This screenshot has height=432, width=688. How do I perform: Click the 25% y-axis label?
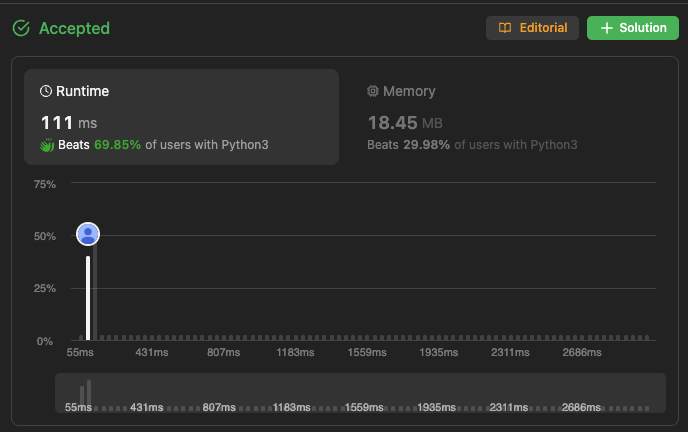point(45,289)
